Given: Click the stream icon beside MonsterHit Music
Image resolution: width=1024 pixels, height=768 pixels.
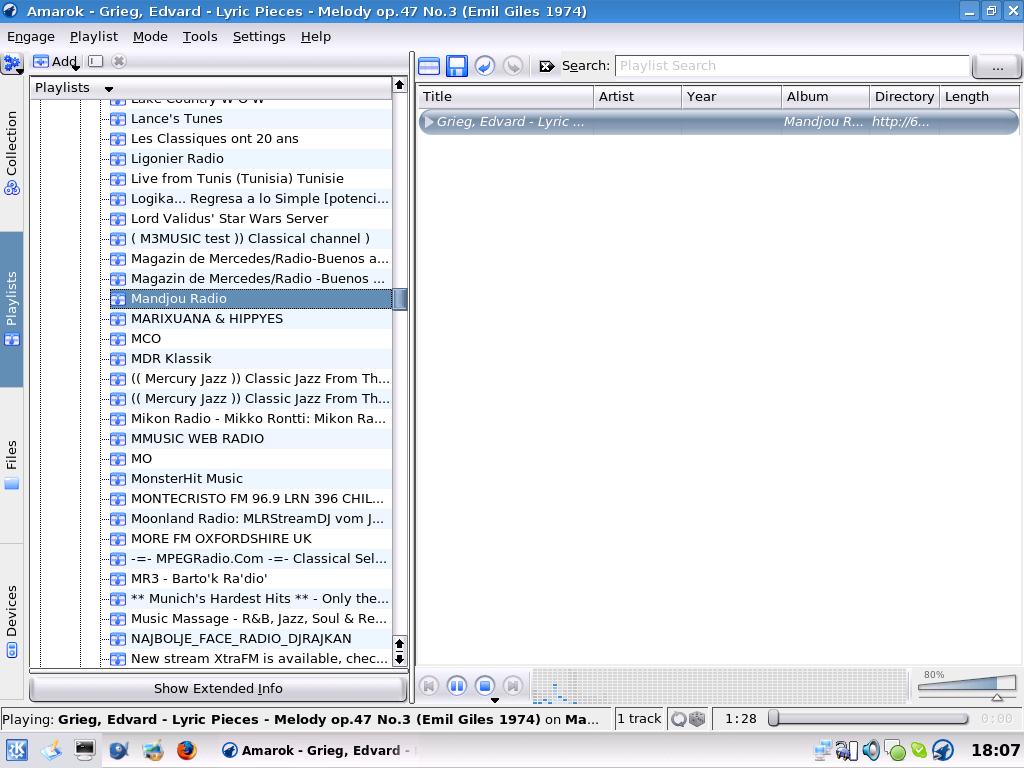Looking at the screenshot, I should point(118,479).
